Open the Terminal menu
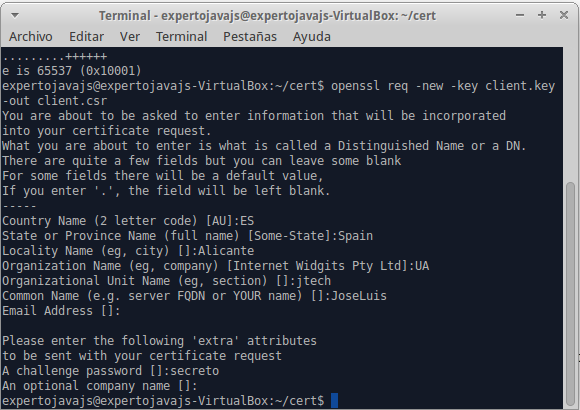580x410 pixels. coord(181,37)
